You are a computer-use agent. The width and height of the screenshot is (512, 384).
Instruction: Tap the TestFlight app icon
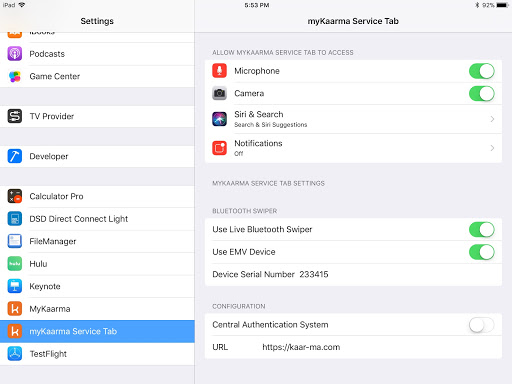[15, 354]
